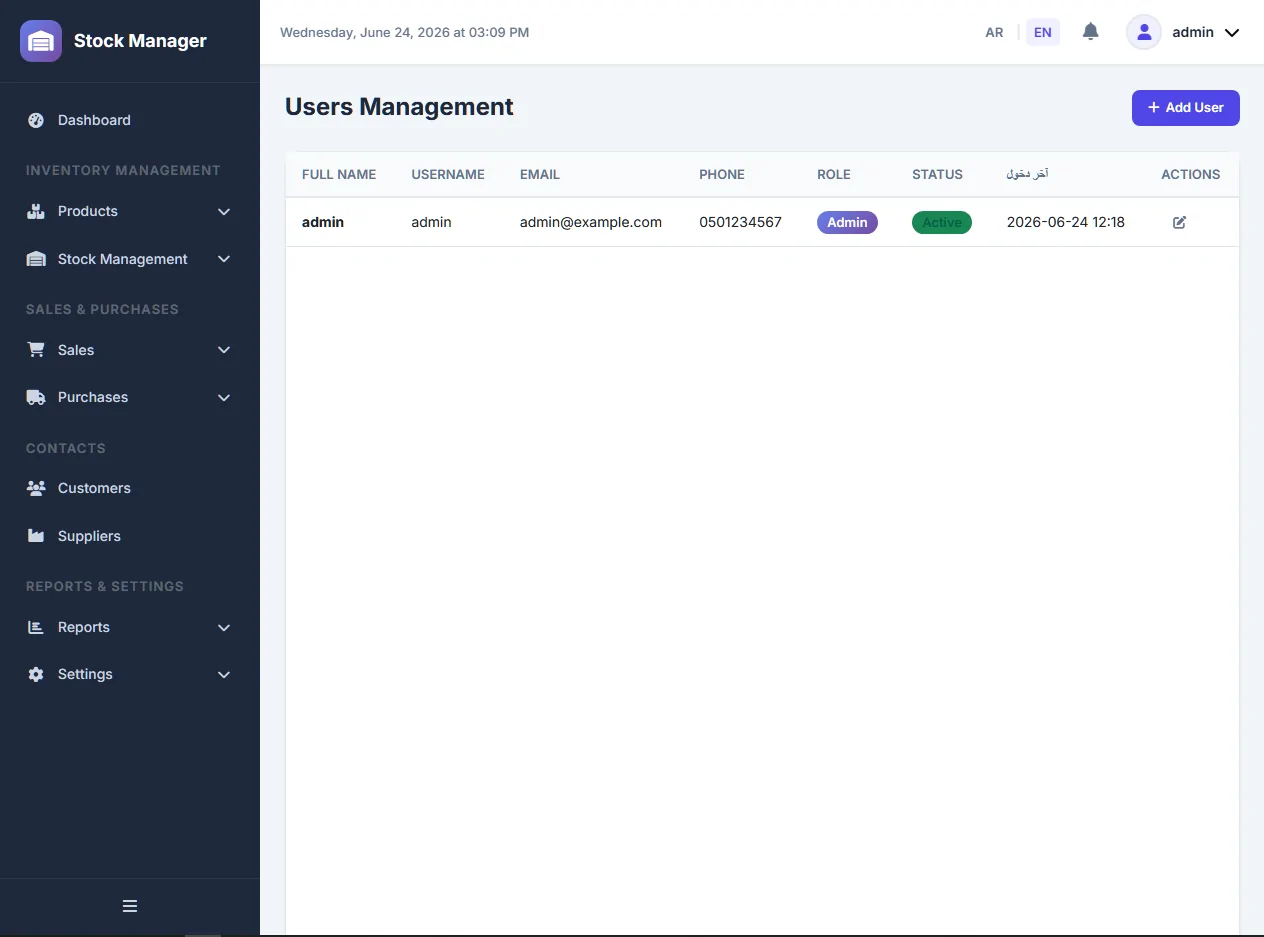Click the REPORTS & SETTINGS section label
The height and width of the screenshot is (937, 1264).
(x=105, y=586)
